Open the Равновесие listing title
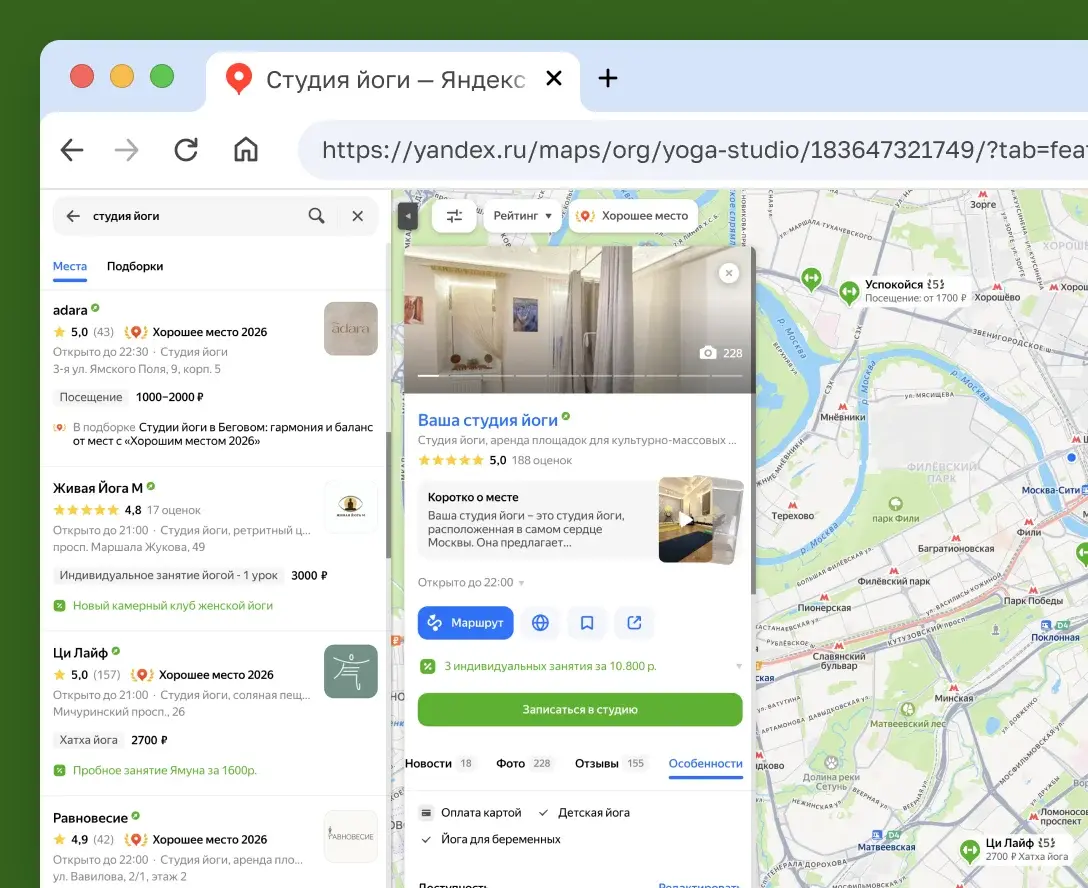1088x888 pixels. [x=90, y=818]
